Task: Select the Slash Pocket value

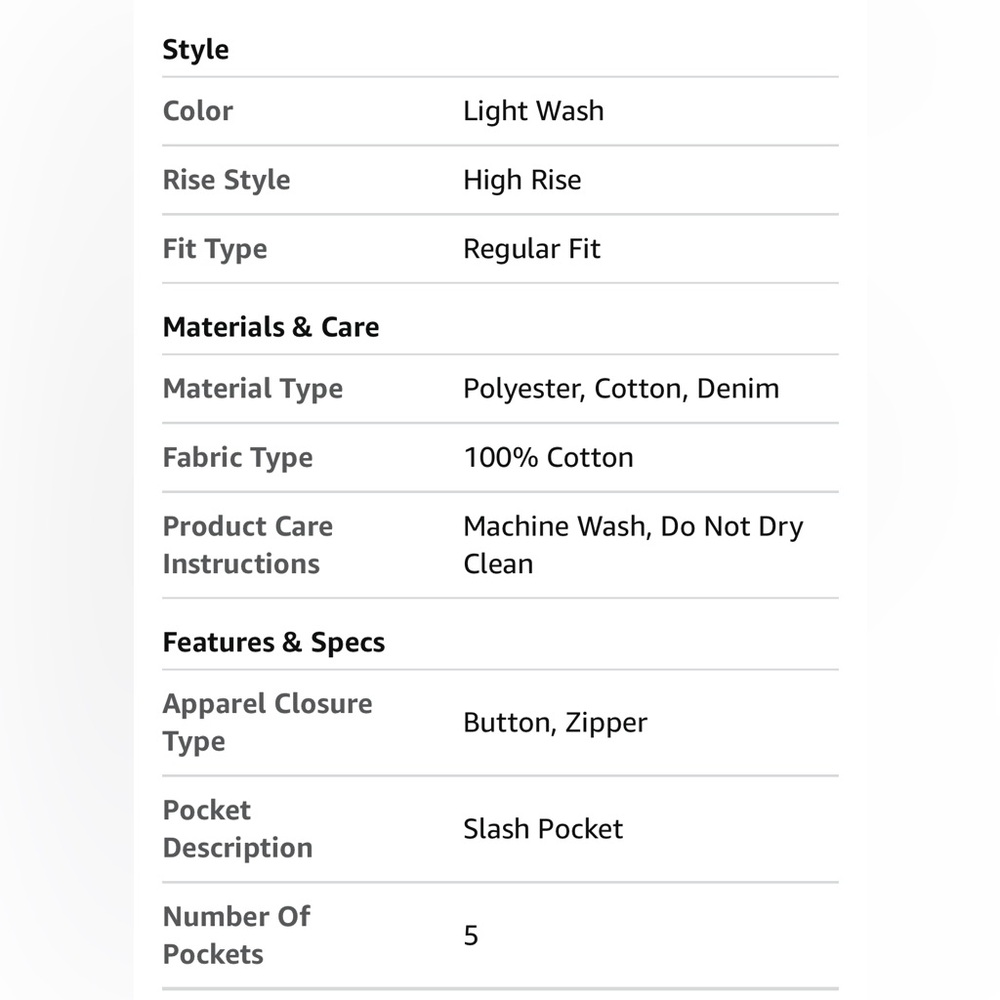Action: point(543,829)
